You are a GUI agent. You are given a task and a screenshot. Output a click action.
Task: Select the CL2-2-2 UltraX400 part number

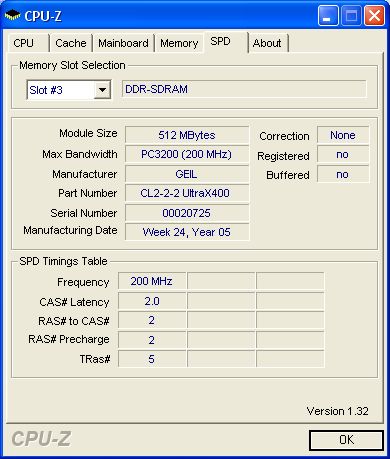[x=187, y=193]
